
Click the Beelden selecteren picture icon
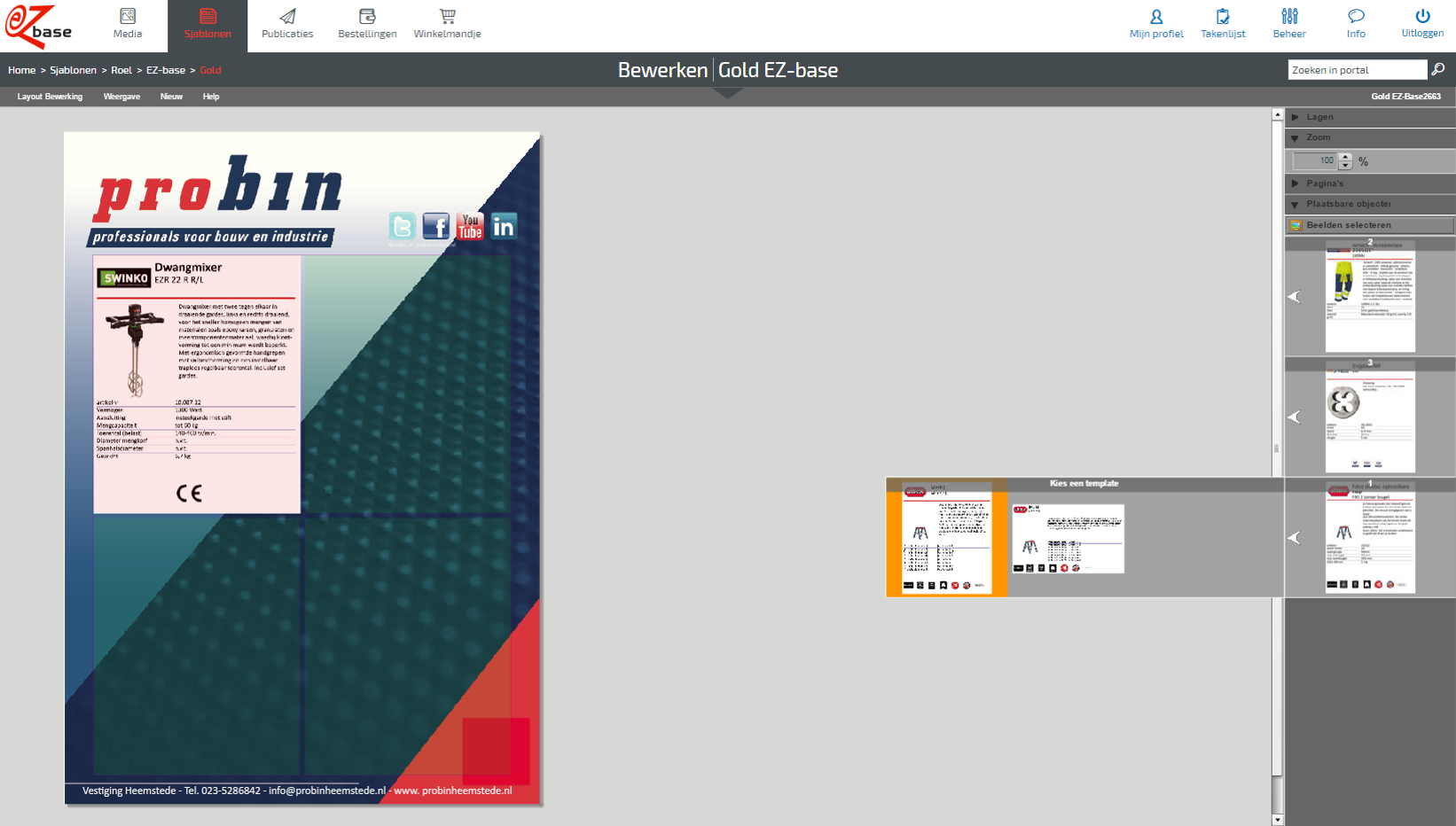1296,225
